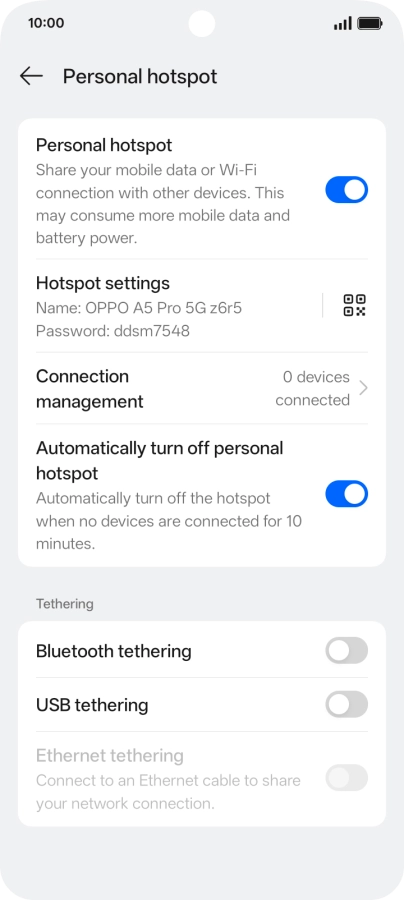The height and width of the screenshot is (900, 404).
Task: Tap the USB tethering label
Action: 92,705
